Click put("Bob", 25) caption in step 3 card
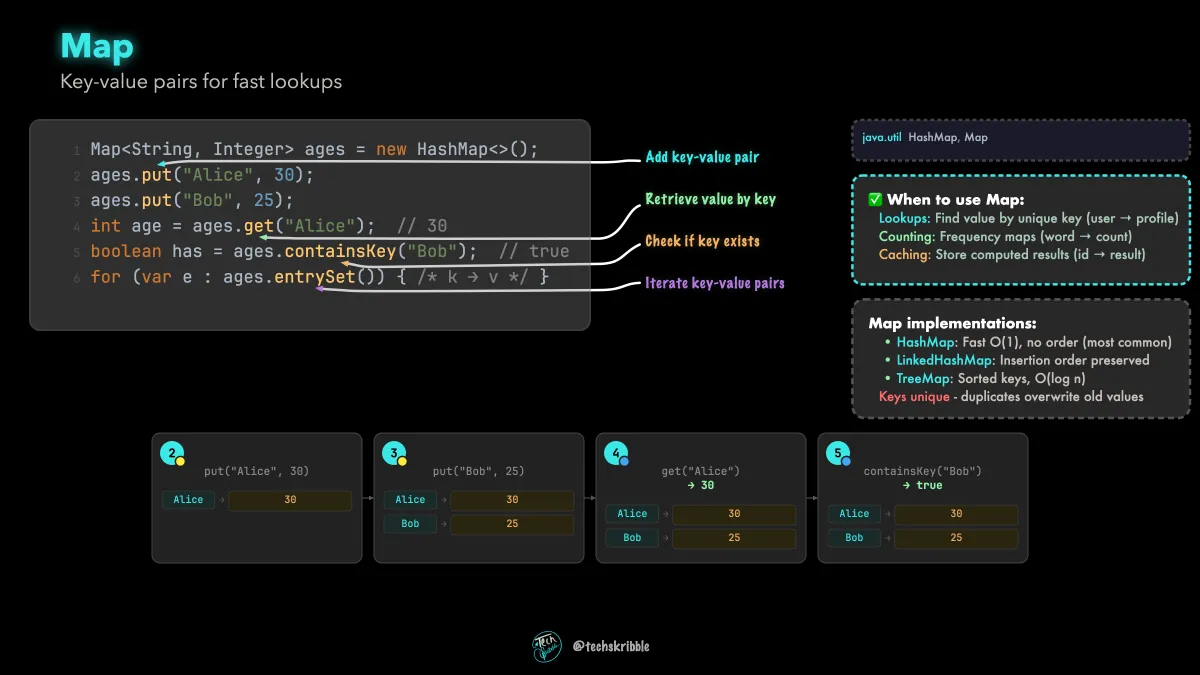 point(478,471)
